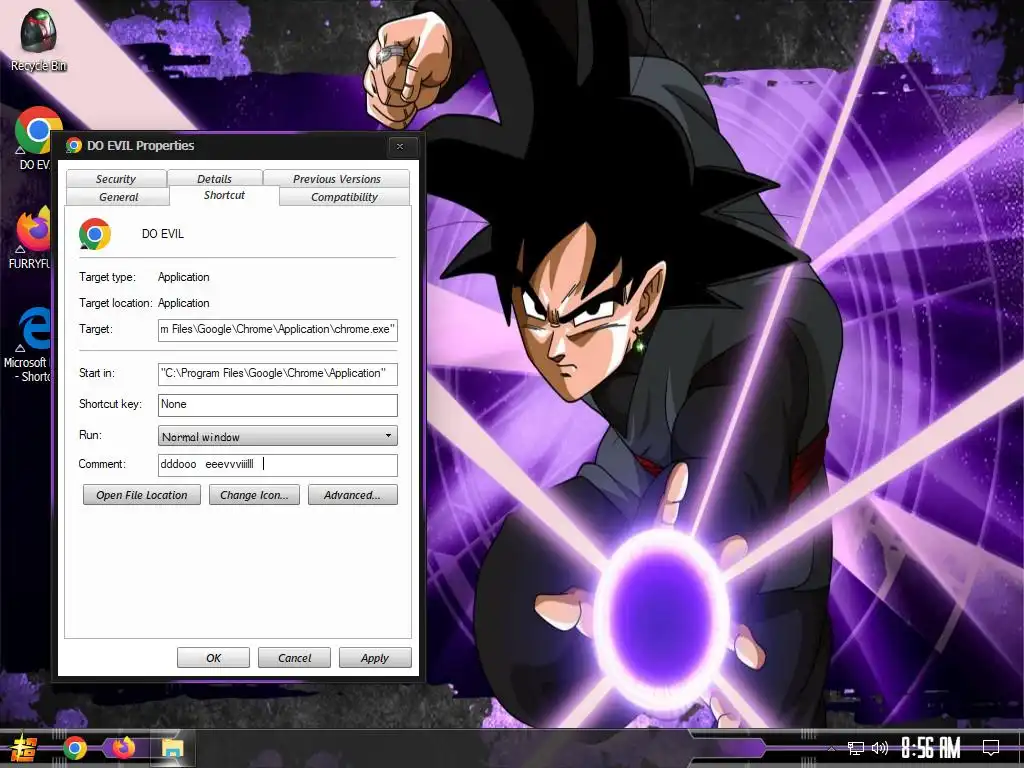Viewport: 1024px width, 768px height.
Task: Click inside the Start in field
Action: tap(278, 374)
